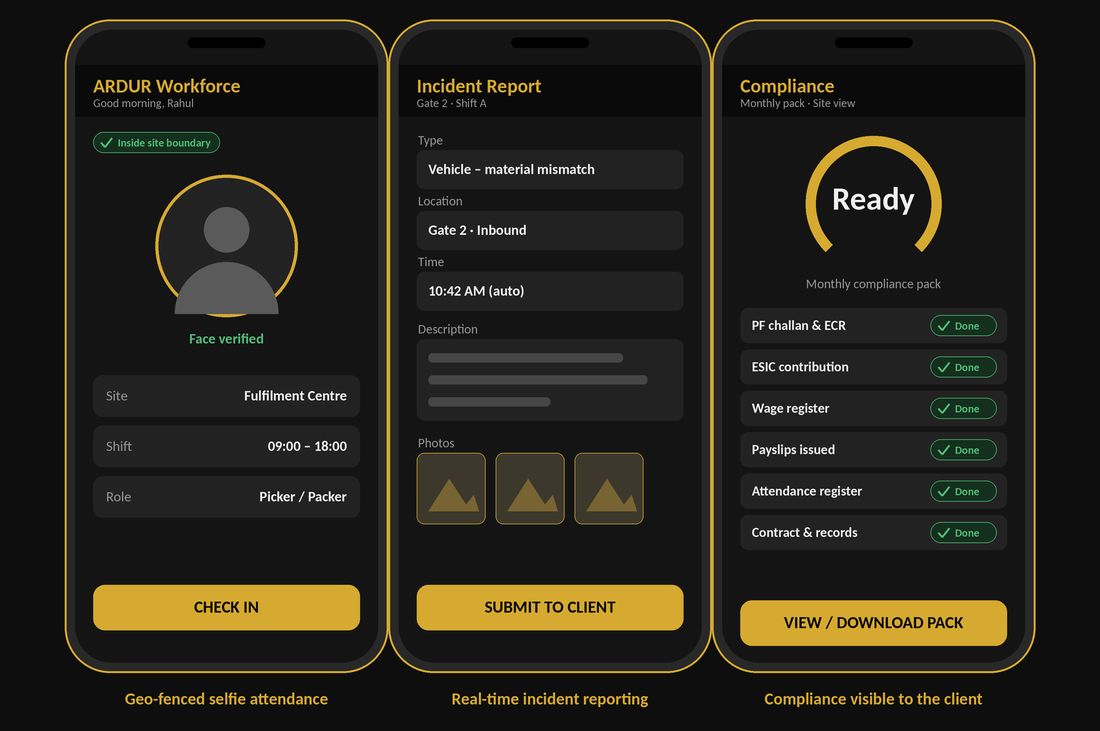Viewport: 1100px width, 731px height.
Task: Click the Description text area
Action: click(549, 380)
